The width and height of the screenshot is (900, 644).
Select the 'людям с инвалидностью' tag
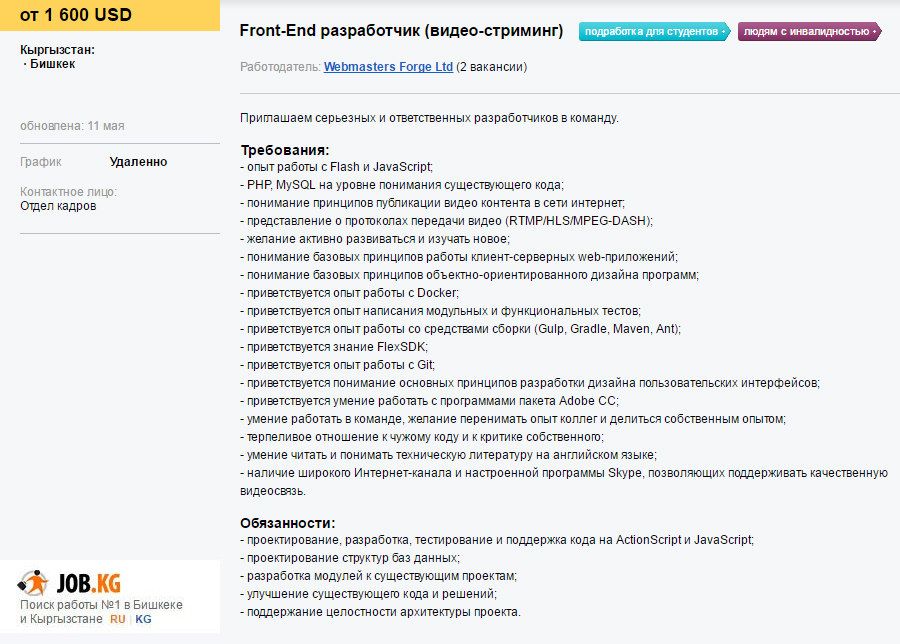click(809, 32)
